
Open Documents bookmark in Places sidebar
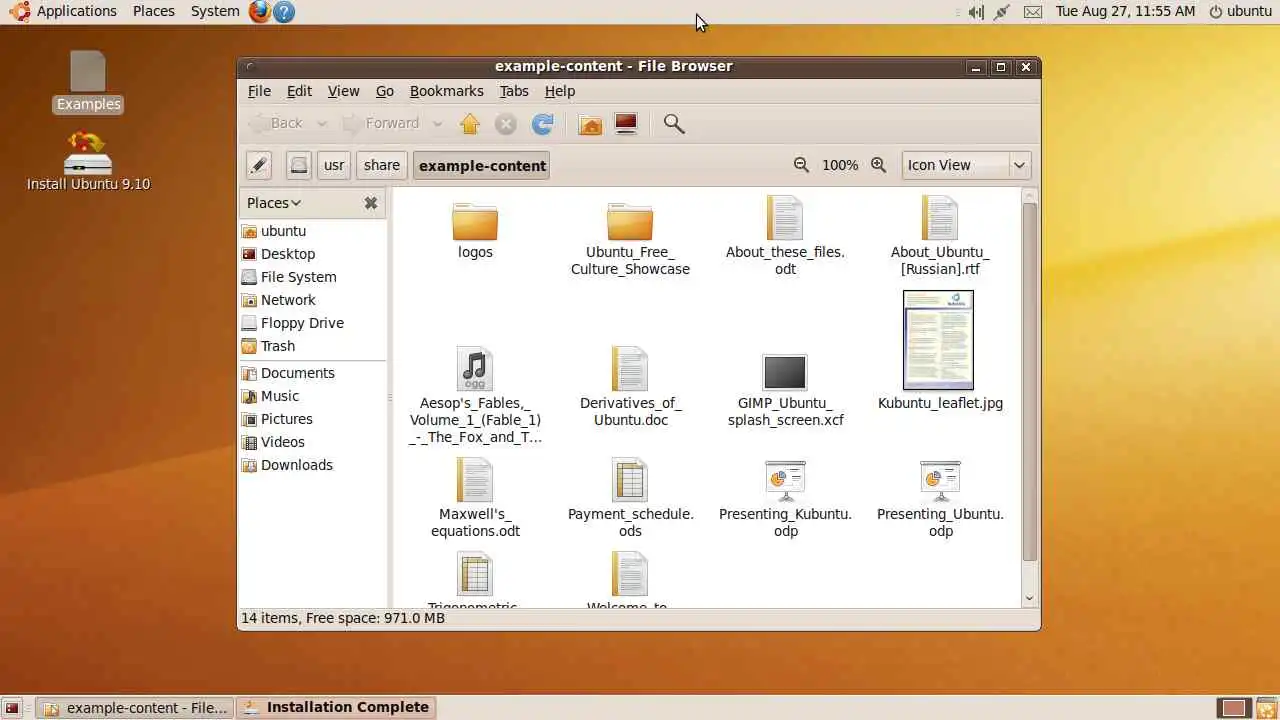[297, 373]
